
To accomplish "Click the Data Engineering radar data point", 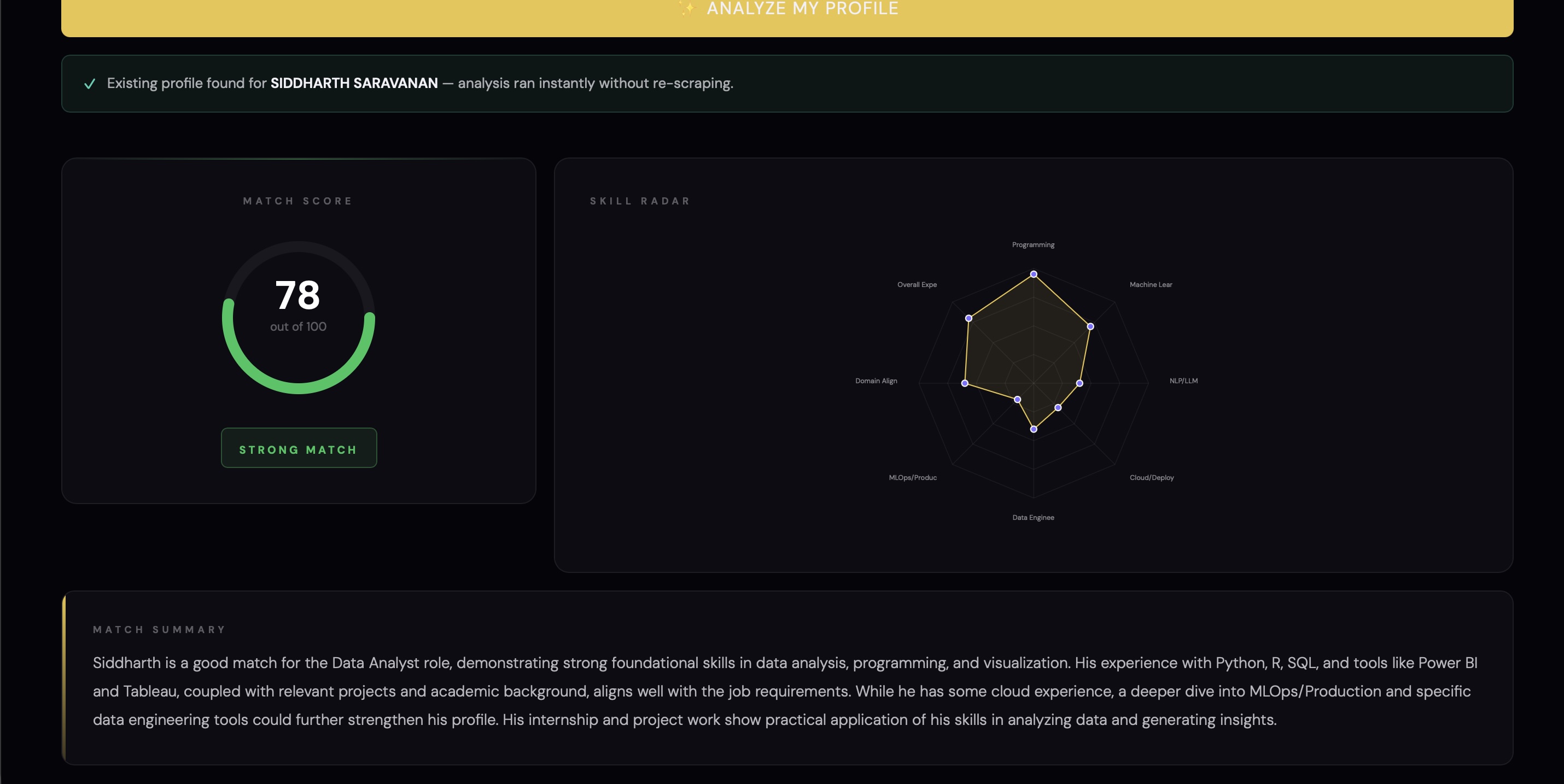I will pyautogui.click(x=1034, y=430).
